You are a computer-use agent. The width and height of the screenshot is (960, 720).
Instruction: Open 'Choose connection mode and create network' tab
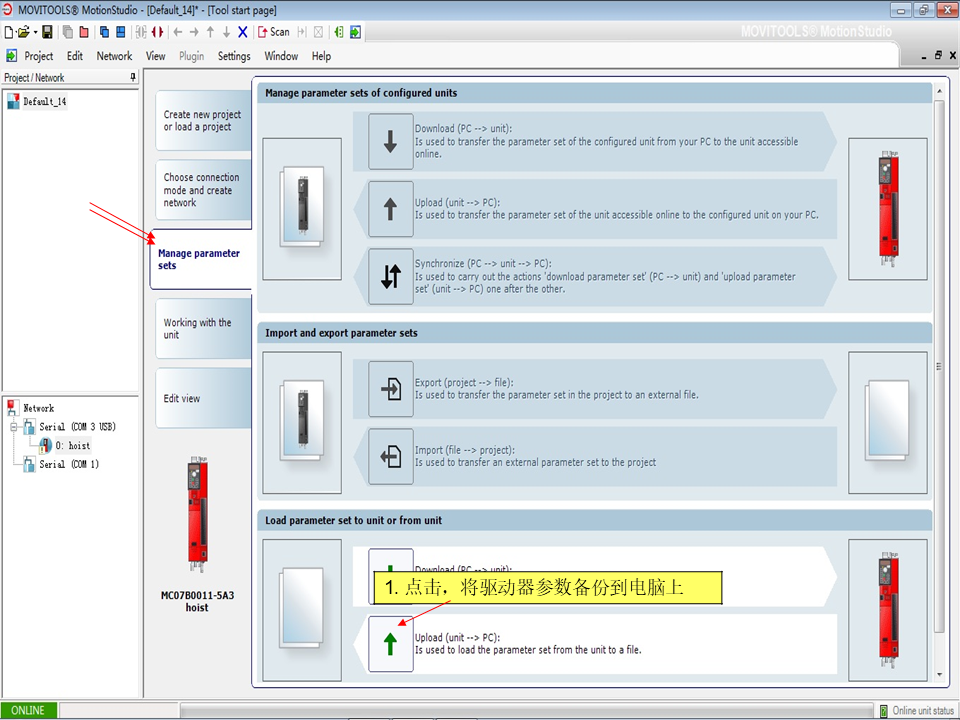[201, 190]
